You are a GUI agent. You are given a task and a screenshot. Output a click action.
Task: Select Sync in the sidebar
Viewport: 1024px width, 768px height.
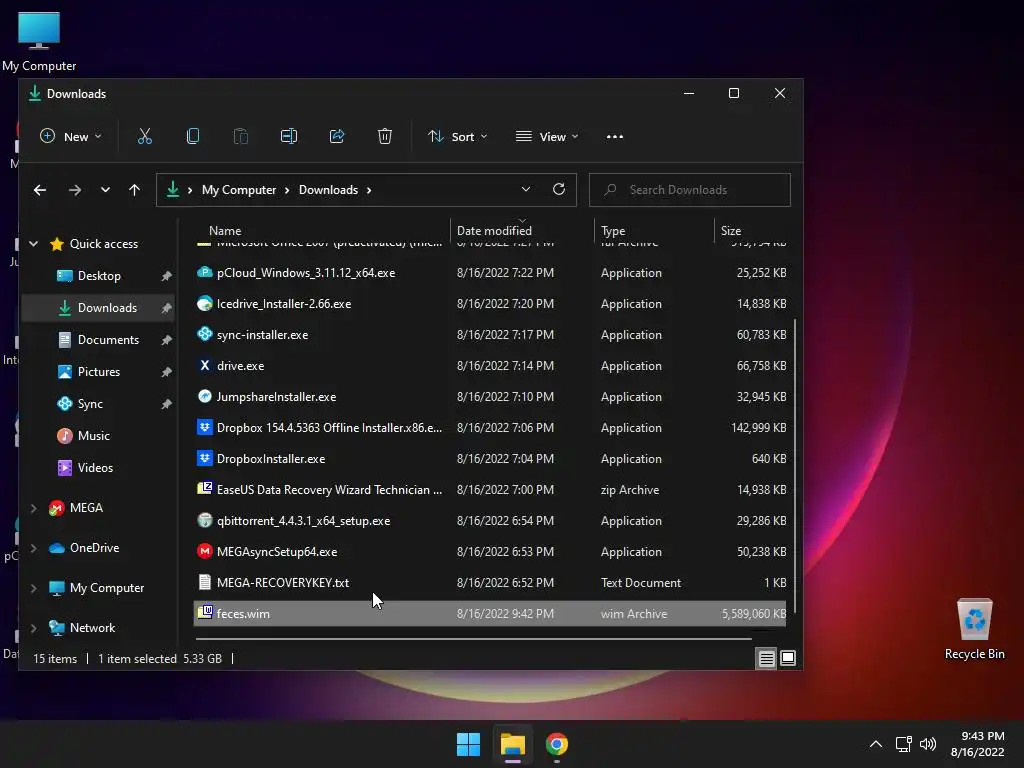99,404
